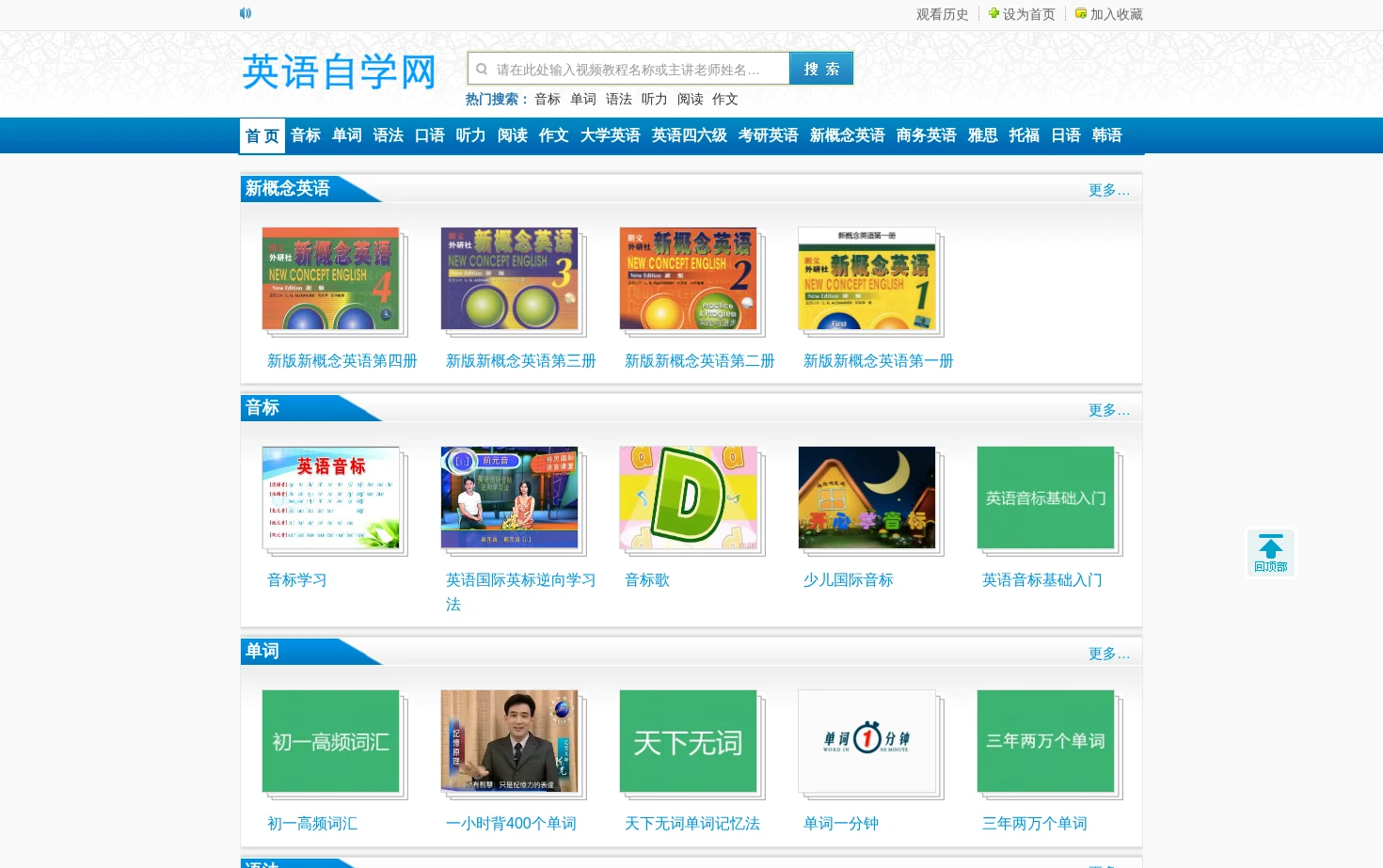Click 音标学习 title link

coord(297,580)
